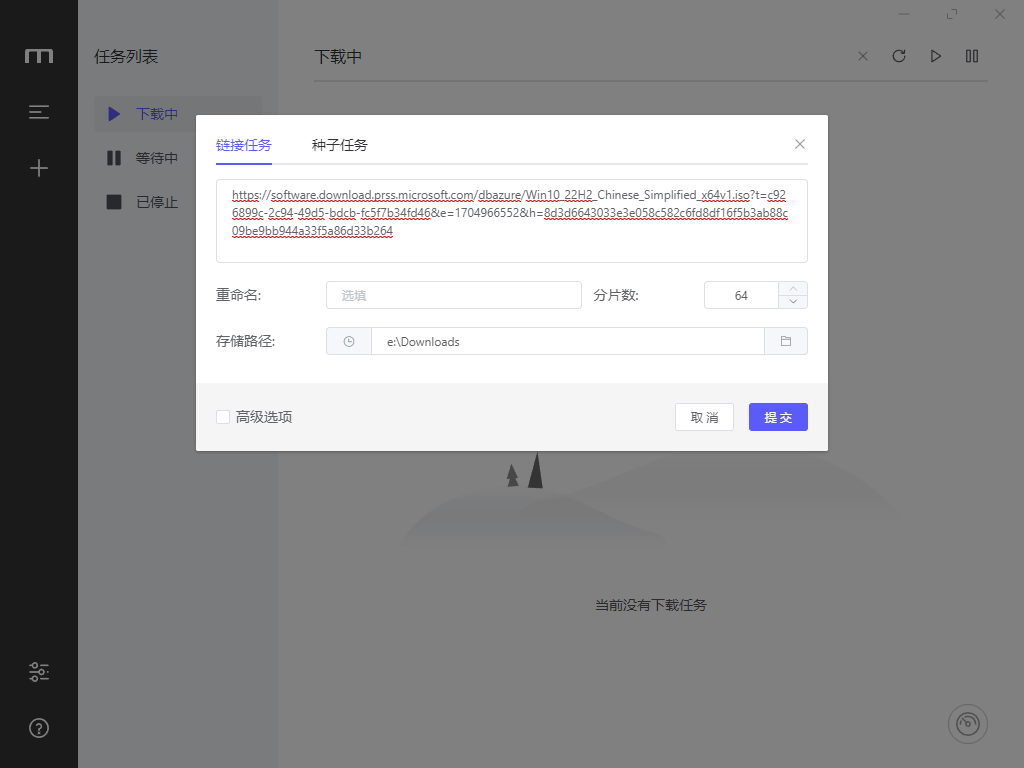Increase the 分片数 value with up arrow

click(793, 288)
